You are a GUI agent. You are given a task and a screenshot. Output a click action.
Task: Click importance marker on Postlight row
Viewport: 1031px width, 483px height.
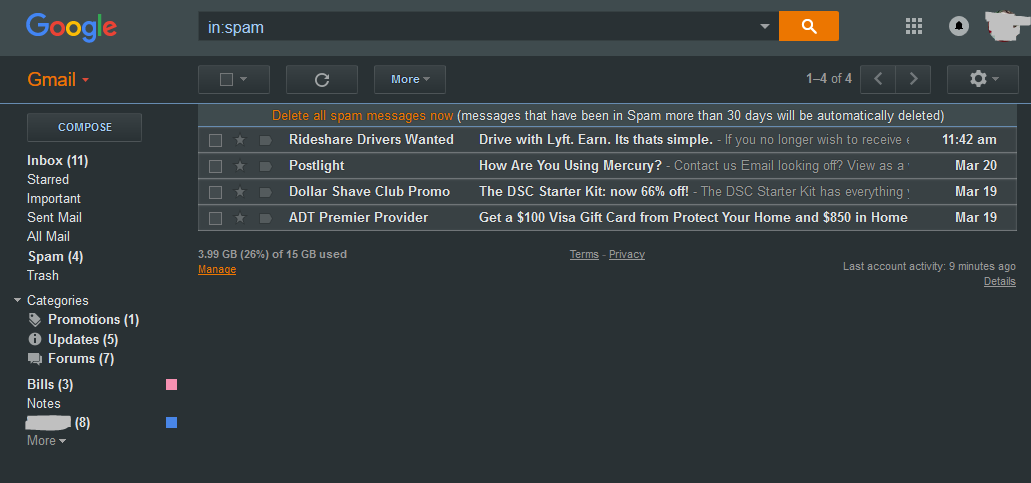pos(266,166)
